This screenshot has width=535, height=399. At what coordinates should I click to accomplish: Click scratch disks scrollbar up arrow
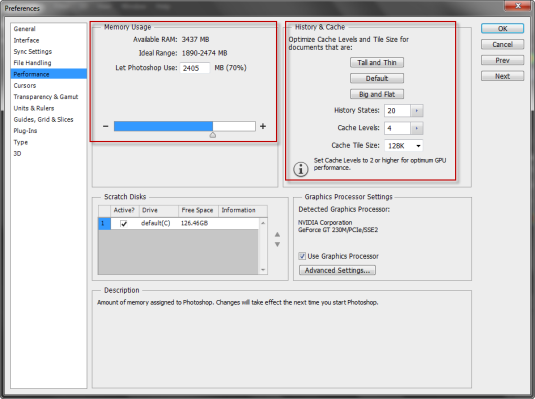pyautogui.click(x=263, y=223)
